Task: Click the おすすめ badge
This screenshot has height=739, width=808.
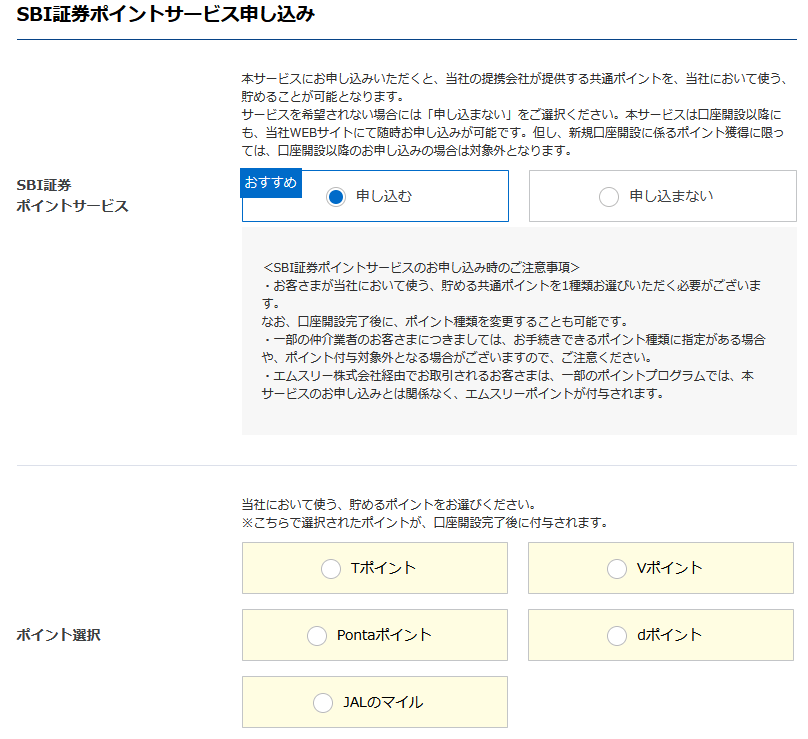Action: pos(271,183)
